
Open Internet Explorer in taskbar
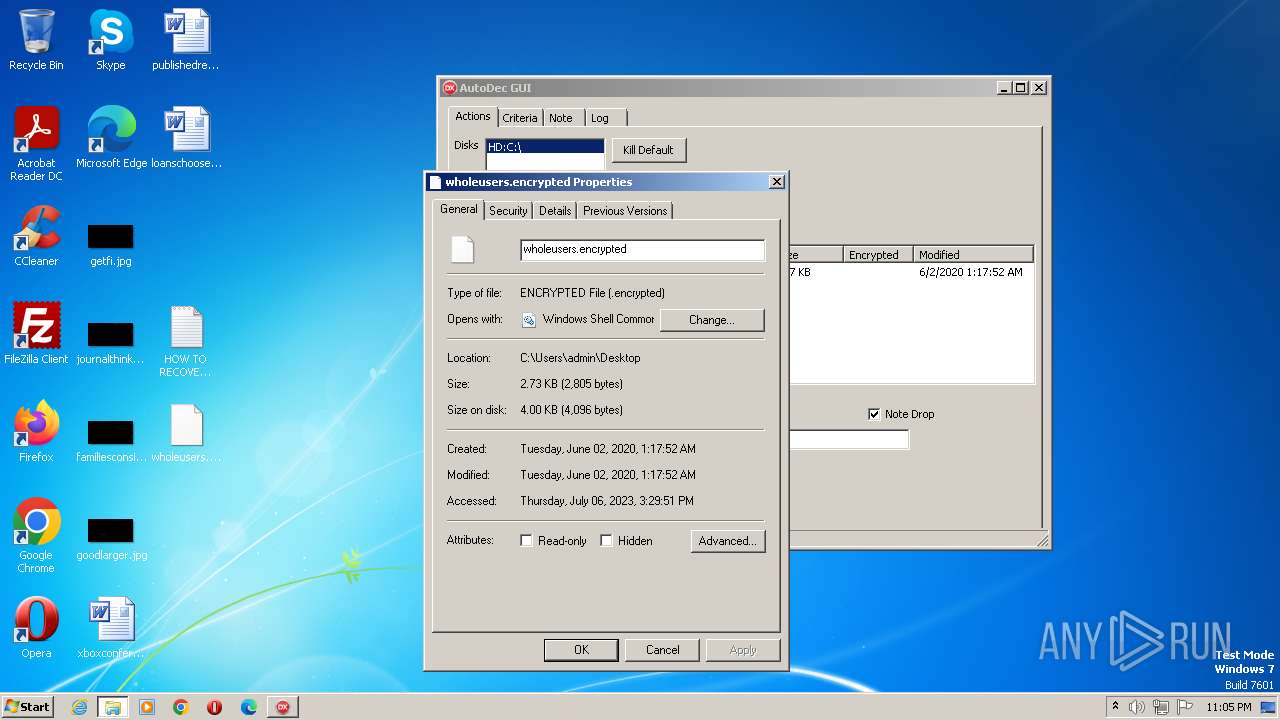(x=79, y=707)
